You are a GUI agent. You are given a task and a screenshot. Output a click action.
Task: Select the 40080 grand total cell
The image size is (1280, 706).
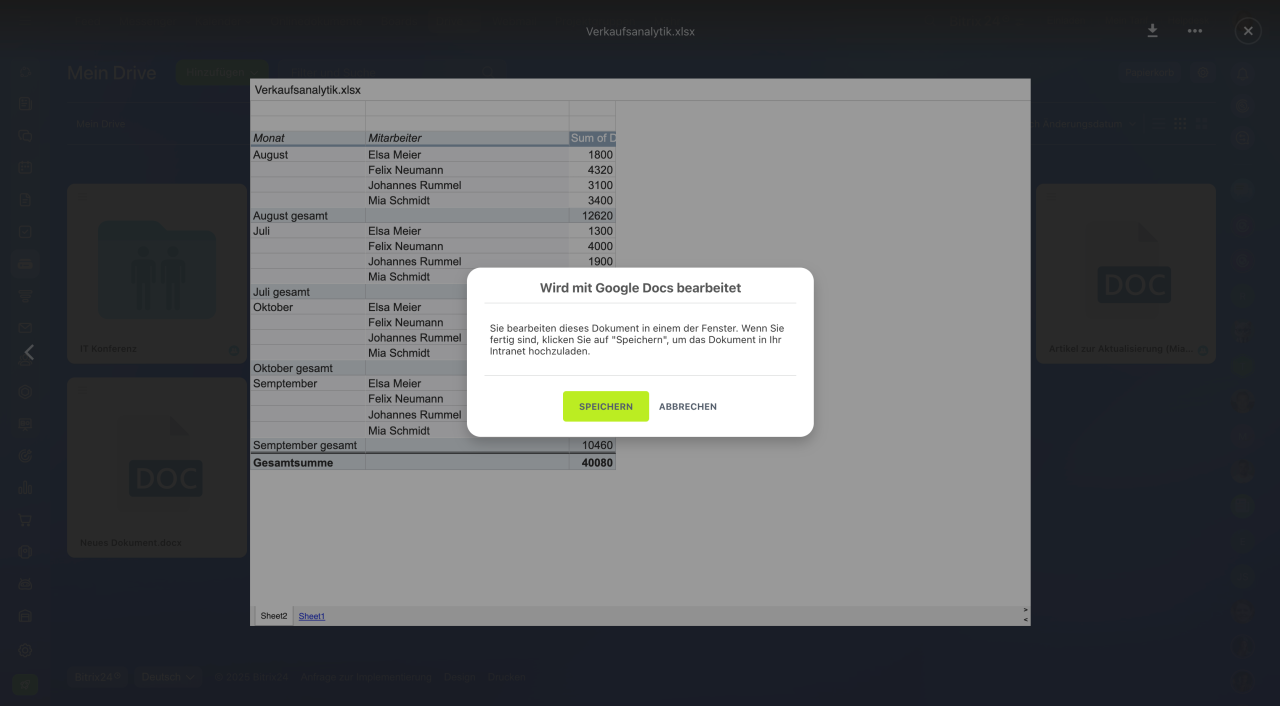[x=592, y=463]
